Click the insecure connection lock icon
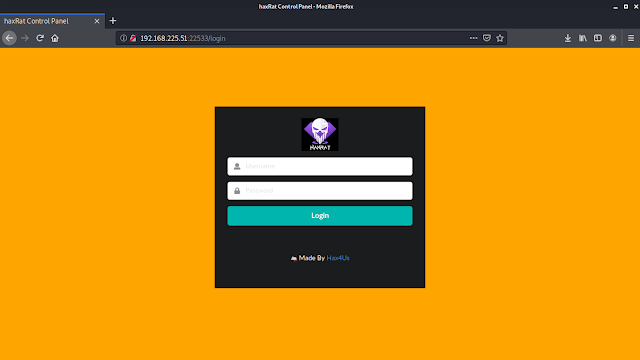The image size is (640, 360). [133, 38]
